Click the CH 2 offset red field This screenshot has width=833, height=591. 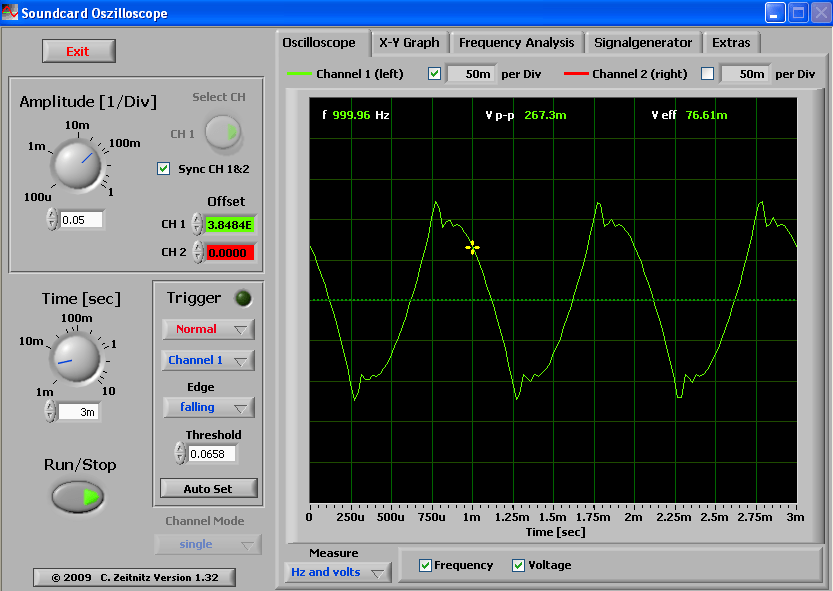[x=230, y=253]
